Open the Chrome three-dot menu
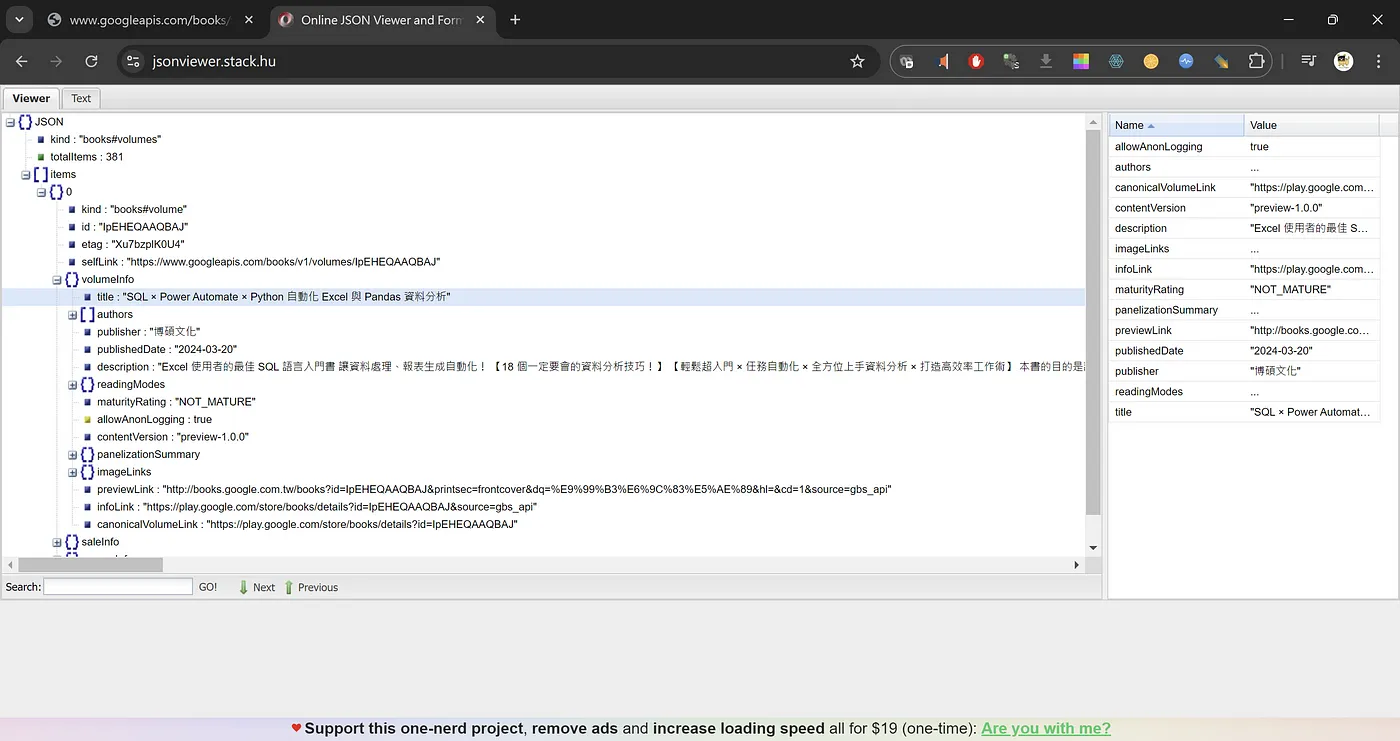This screenshot has height=741, width=1400. [x=1378, y=61]
